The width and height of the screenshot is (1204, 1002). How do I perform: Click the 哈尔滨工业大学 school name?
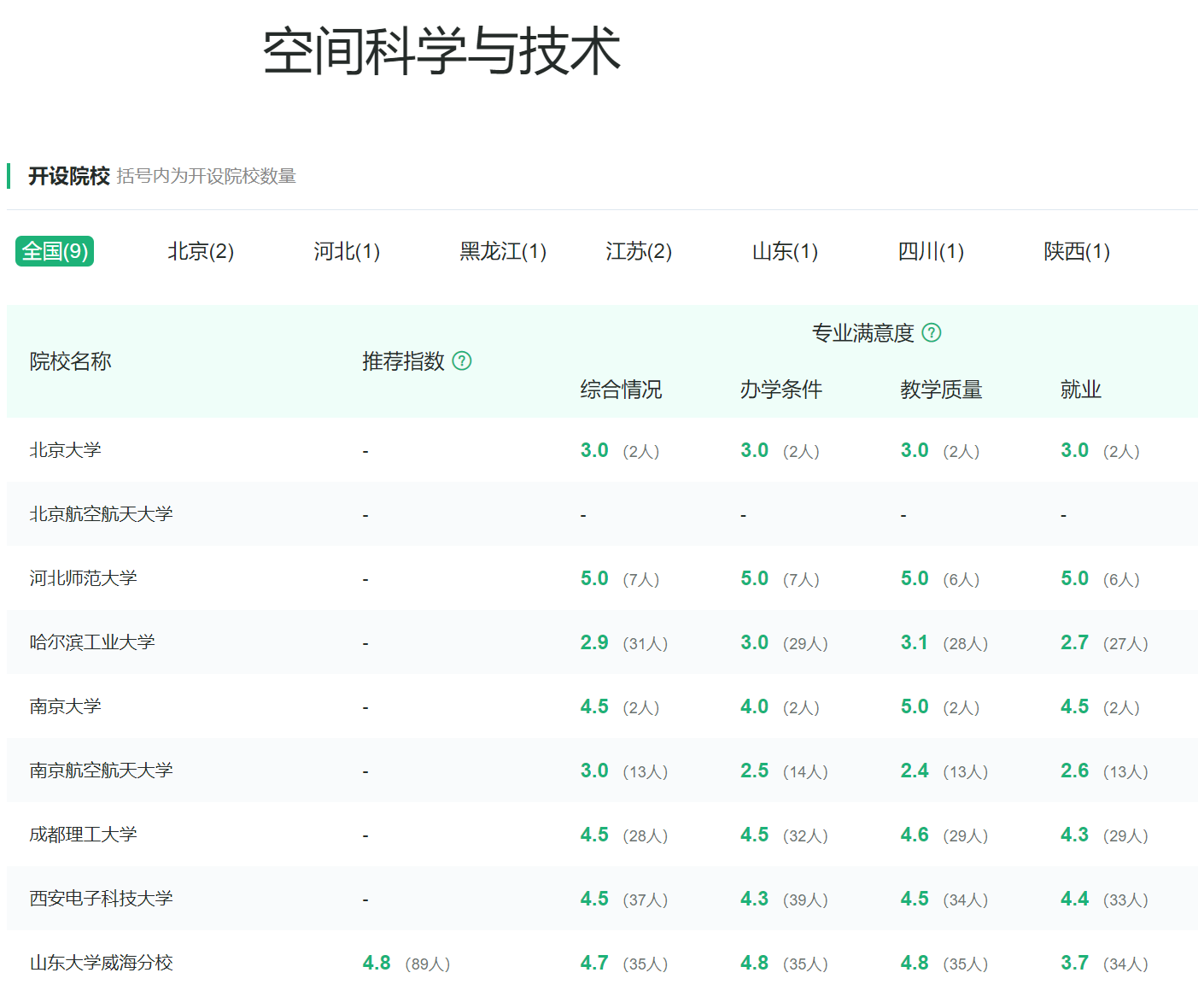(91, 642)
